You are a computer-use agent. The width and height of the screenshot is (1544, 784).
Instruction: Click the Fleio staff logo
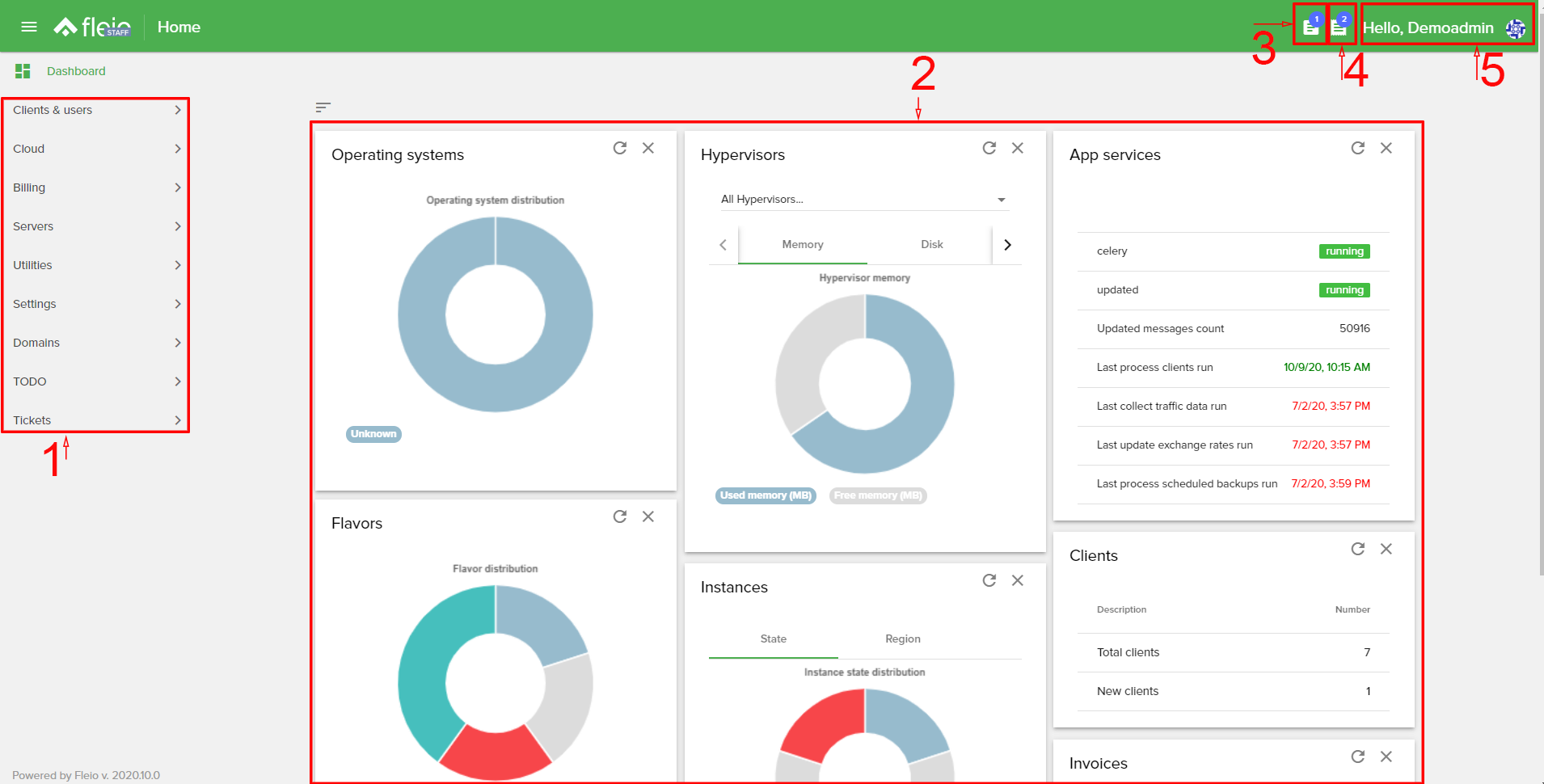click(x=91, y=25)
